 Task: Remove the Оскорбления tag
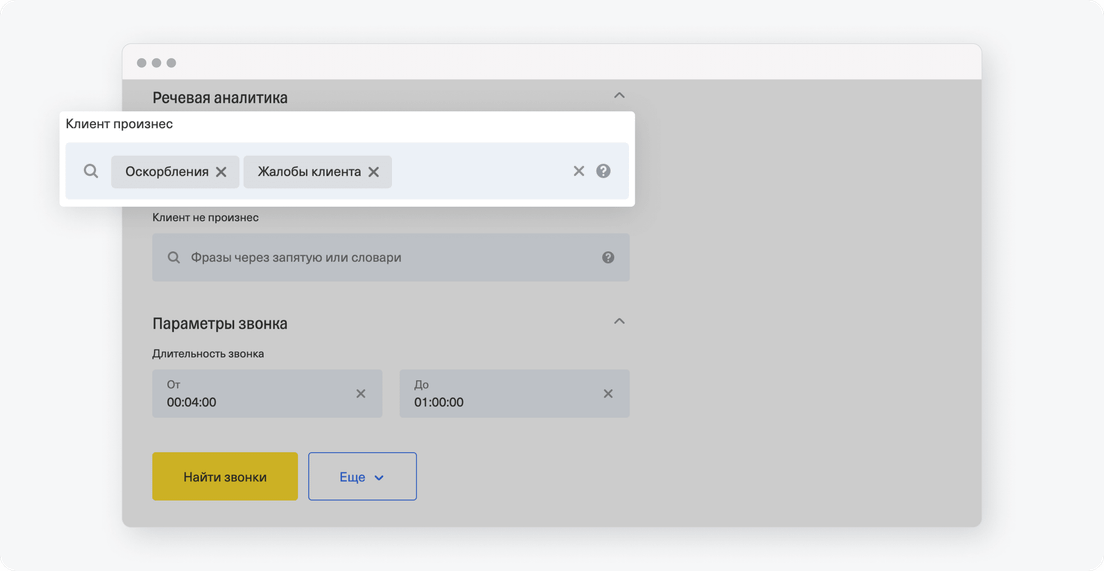coord(221,172)
